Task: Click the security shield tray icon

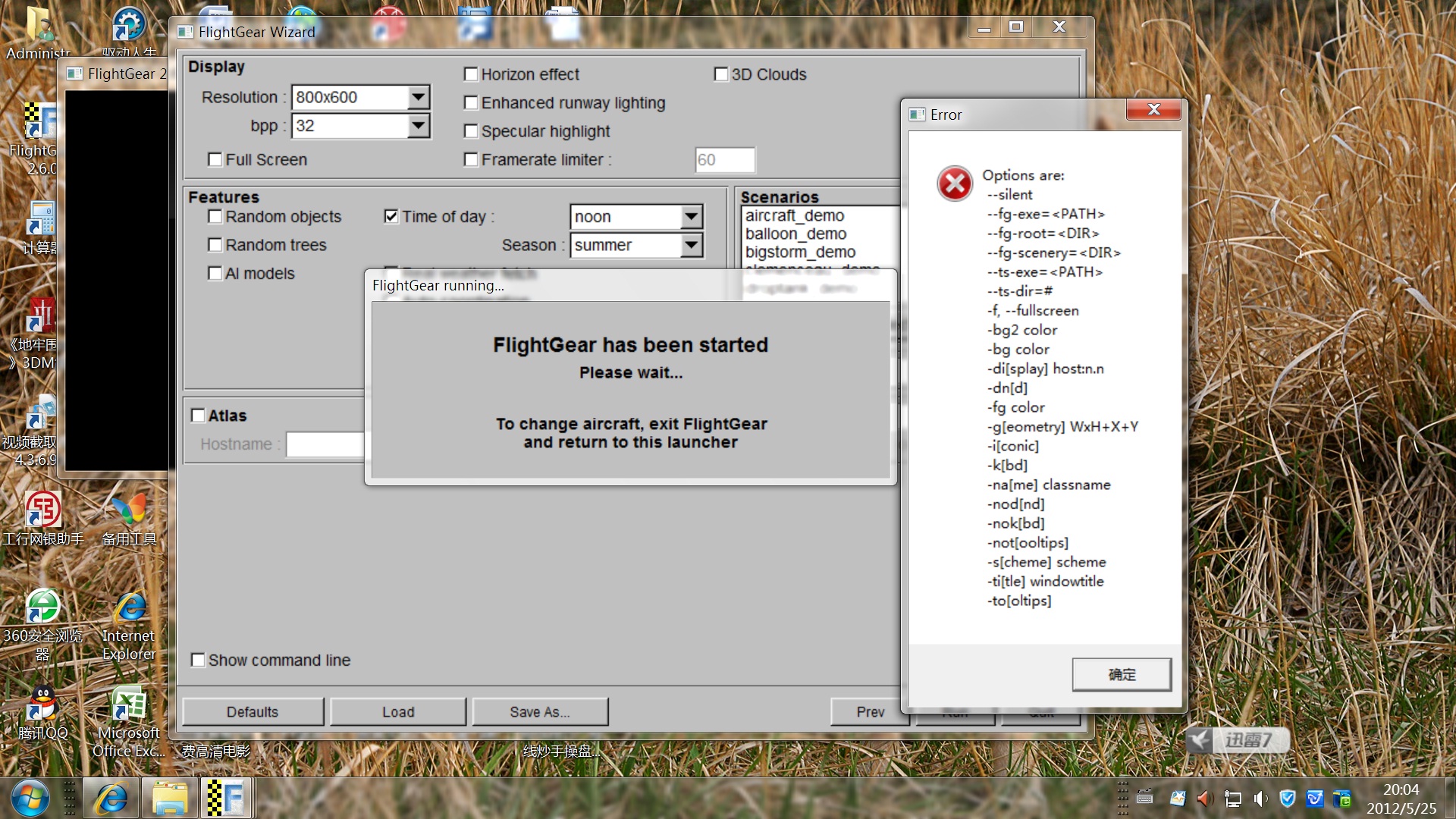Action: [x=1287, y=799]
